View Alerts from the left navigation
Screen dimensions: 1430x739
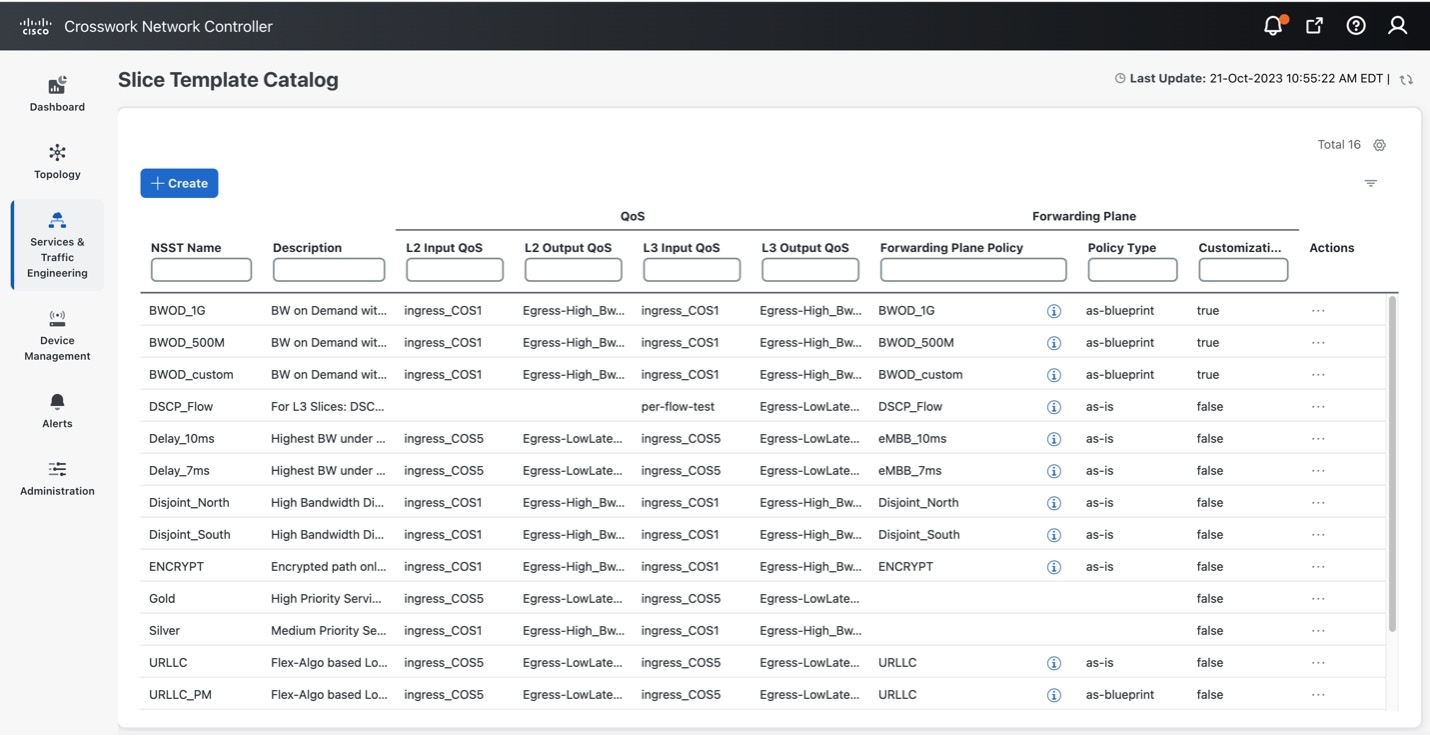pyautogui.click(x=57, y=409)
